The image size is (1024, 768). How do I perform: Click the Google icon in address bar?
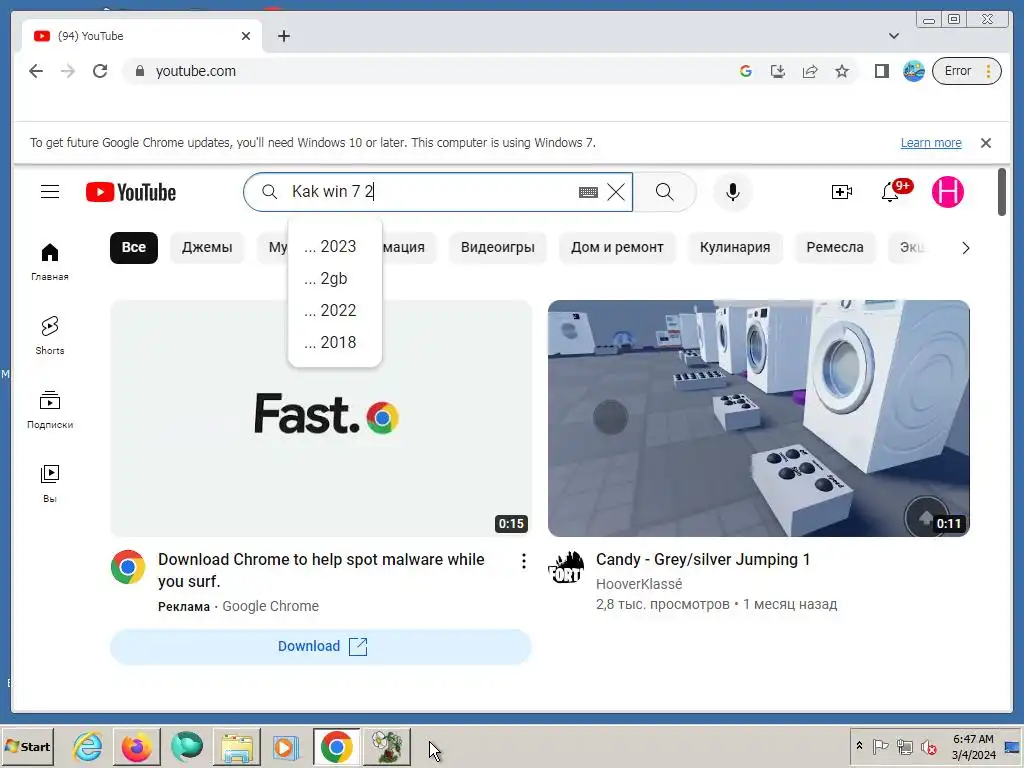(x=746, y=71)
